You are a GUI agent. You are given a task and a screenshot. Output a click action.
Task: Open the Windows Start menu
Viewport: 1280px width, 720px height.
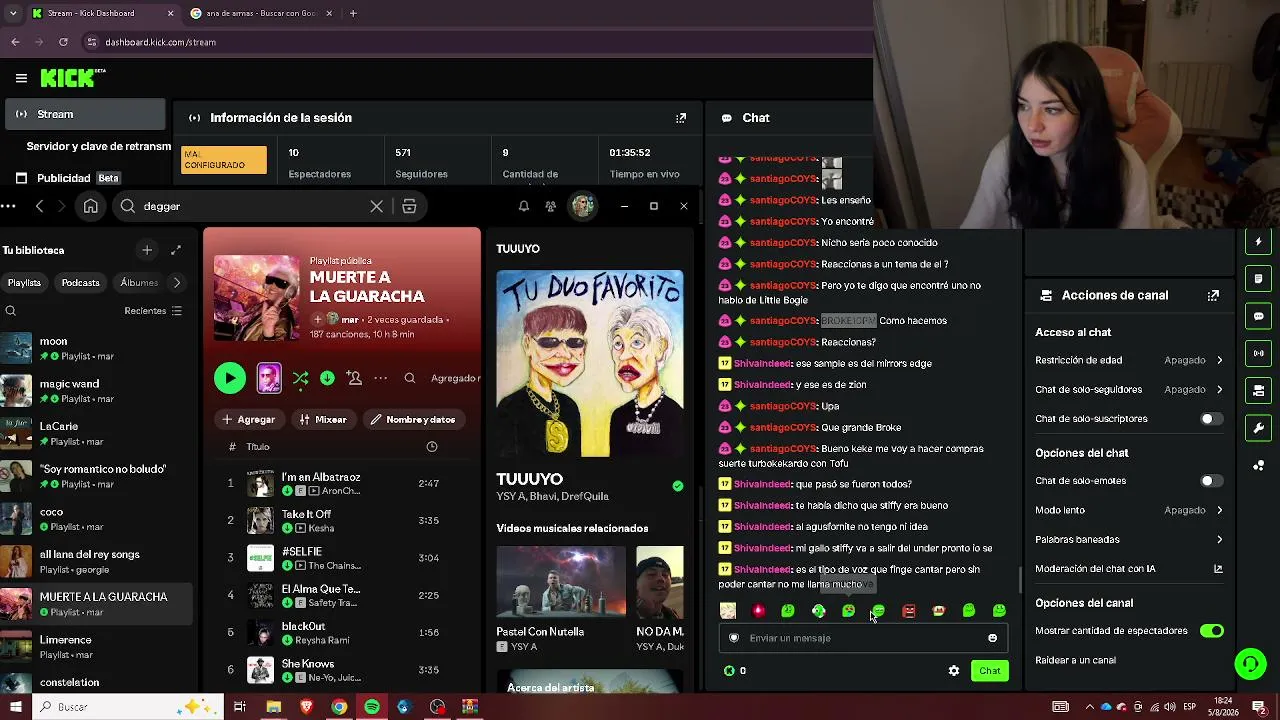(x=15, y=707)
